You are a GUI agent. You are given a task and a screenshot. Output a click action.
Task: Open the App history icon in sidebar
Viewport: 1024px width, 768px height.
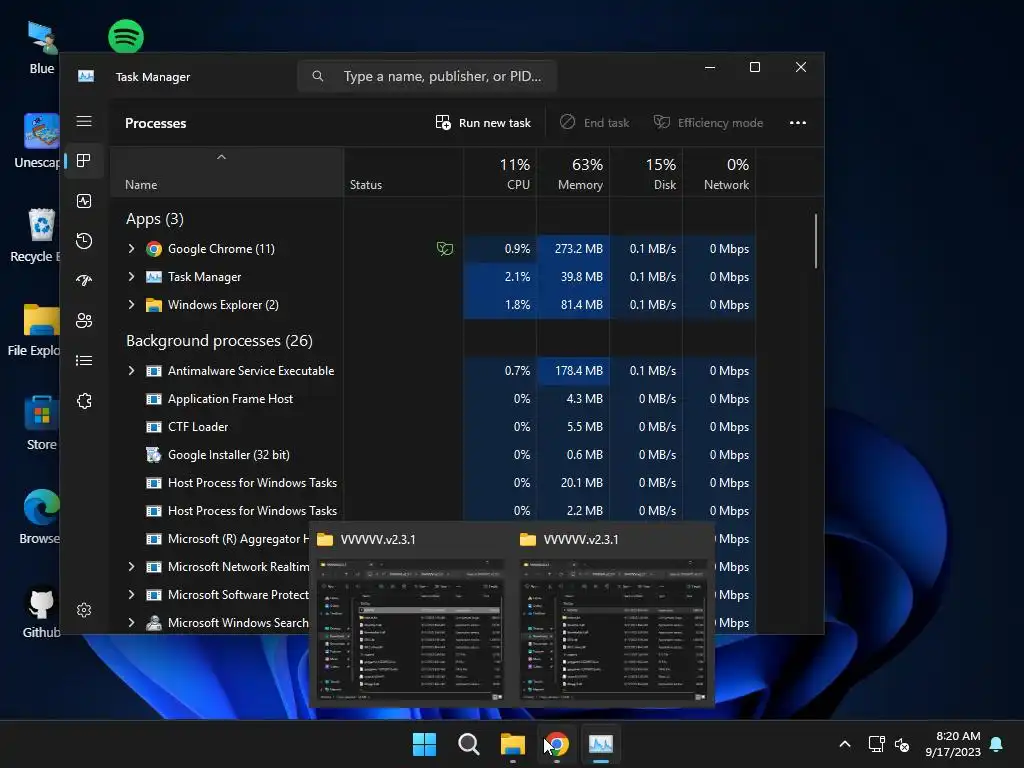coord(84,241)
